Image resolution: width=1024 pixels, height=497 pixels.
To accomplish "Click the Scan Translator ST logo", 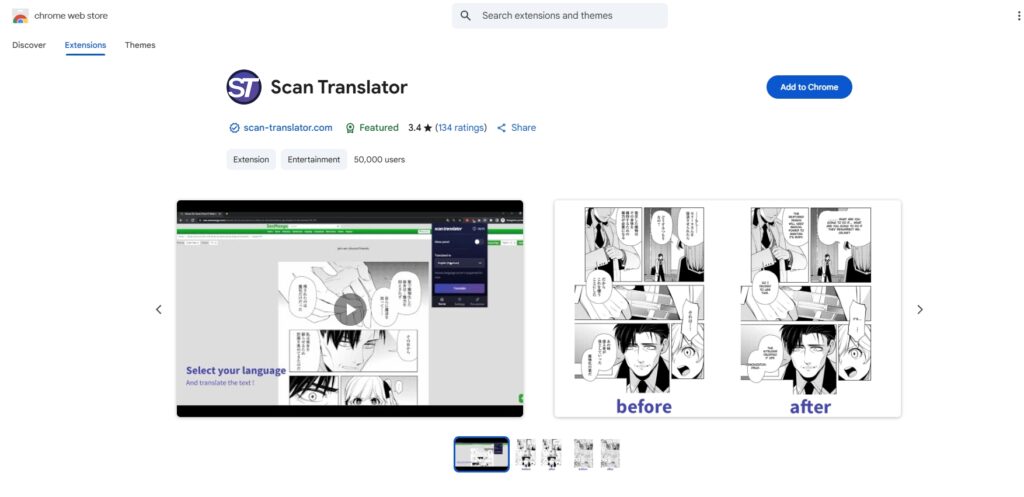I will click(x=244, y=87).
